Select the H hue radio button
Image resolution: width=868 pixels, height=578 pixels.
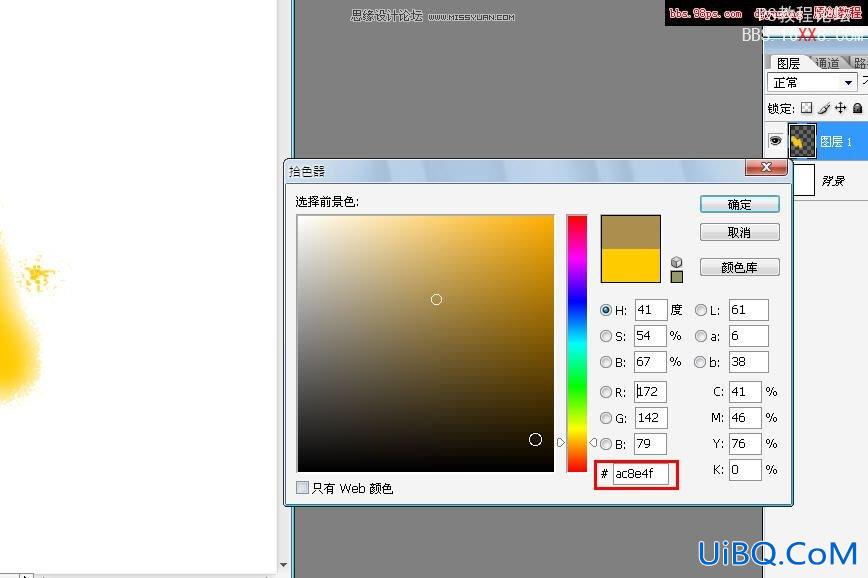coord(606,310)
